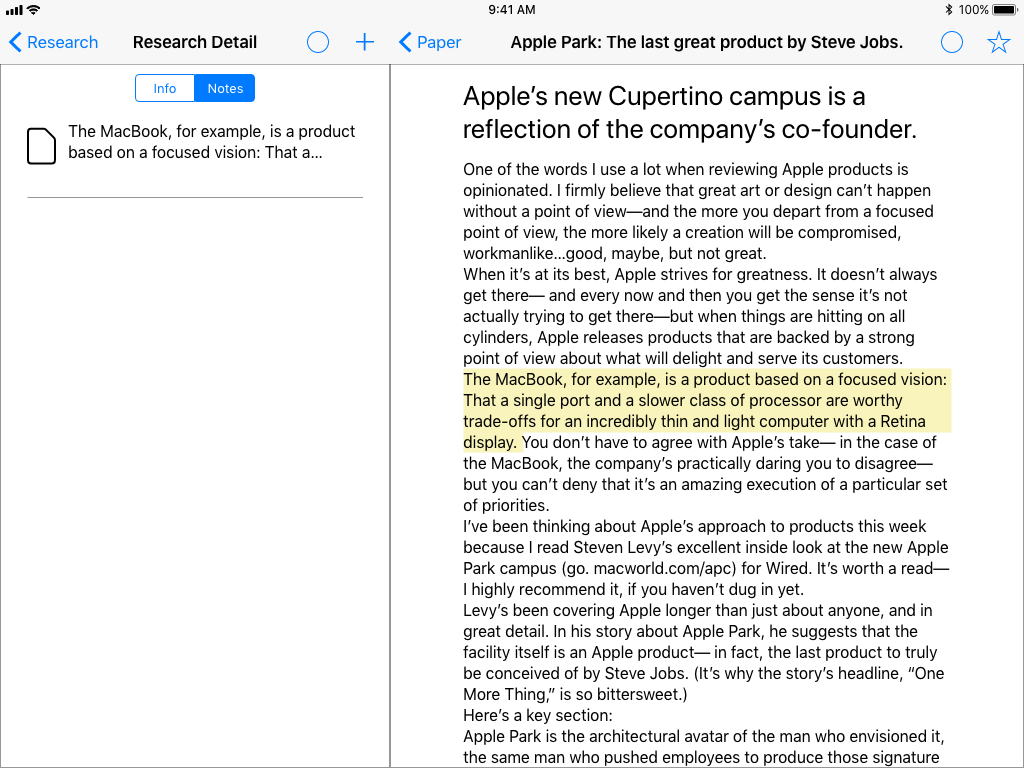Check the battery icon in the status bar
This screenshot has width=1024, height=768.
pyautogui.click(x=1004, y=10)
